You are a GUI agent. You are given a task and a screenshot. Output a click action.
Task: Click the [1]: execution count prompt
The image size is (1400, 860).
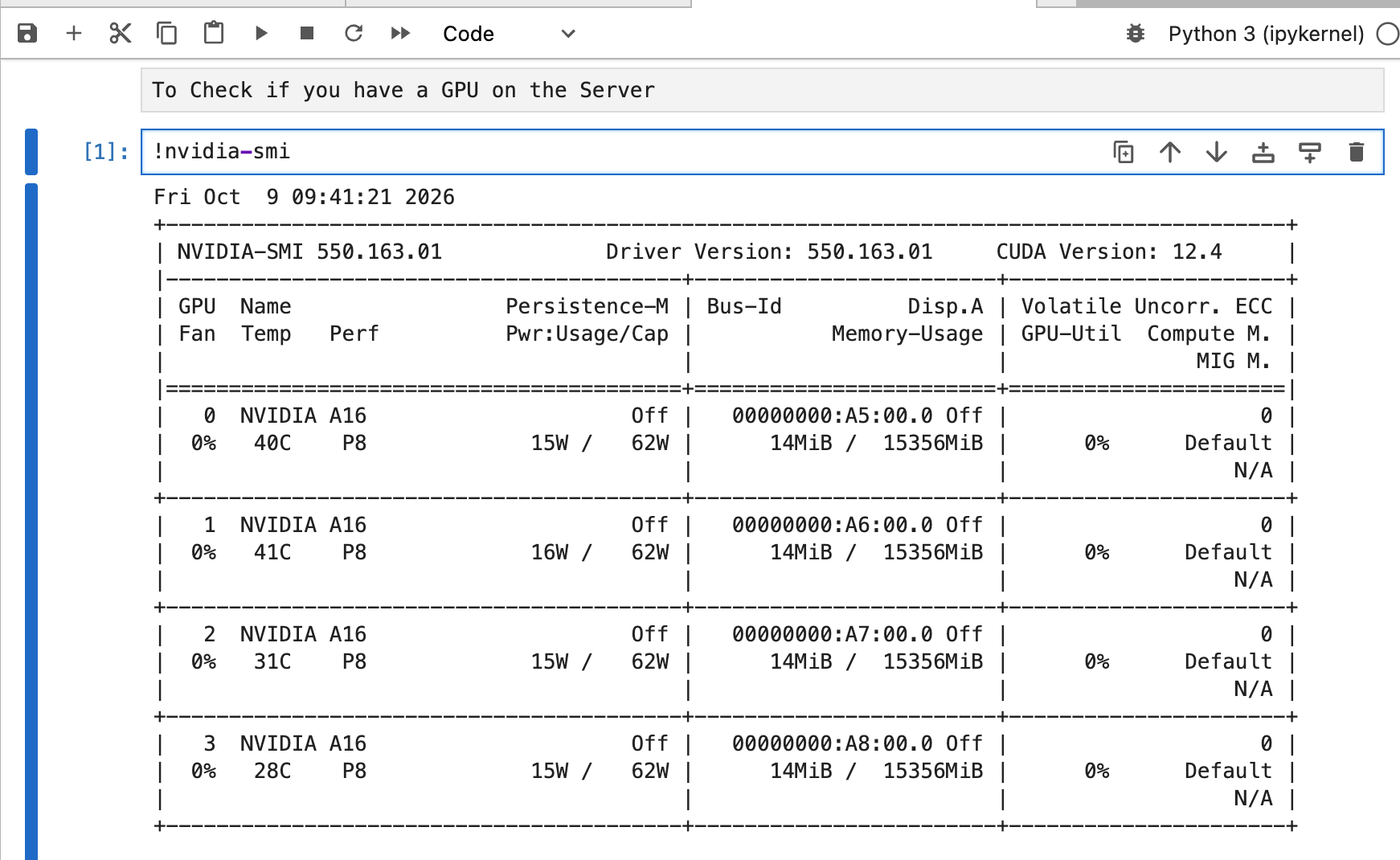106,151
